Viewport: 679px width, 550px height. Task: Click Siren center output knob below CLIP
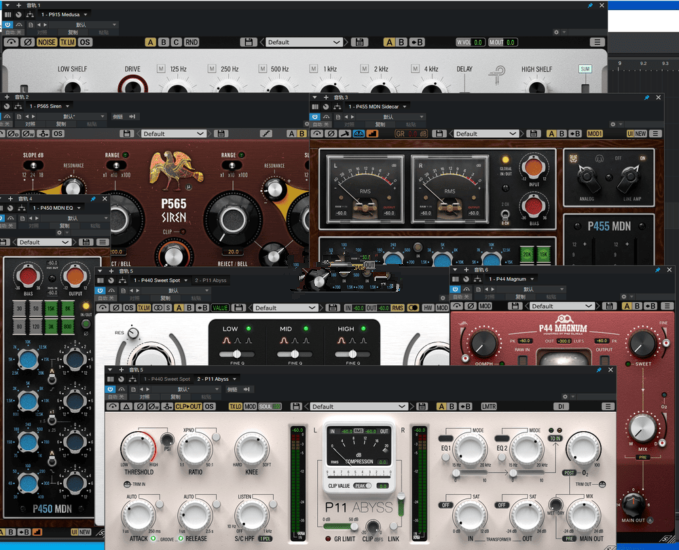coord(174,256)
